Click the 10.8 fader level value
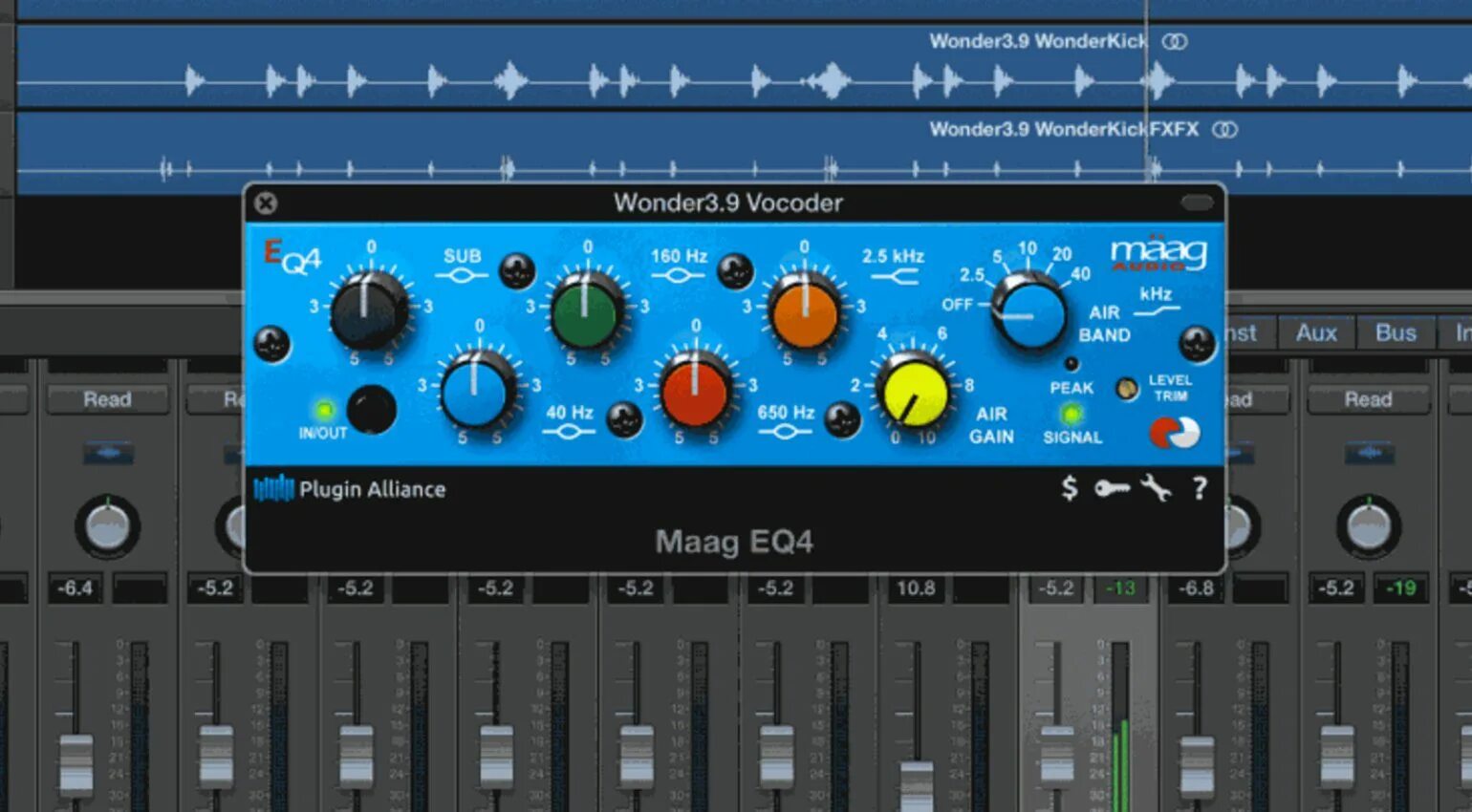The width and height of the screenshot is (1472, 812). pos(916,588)
